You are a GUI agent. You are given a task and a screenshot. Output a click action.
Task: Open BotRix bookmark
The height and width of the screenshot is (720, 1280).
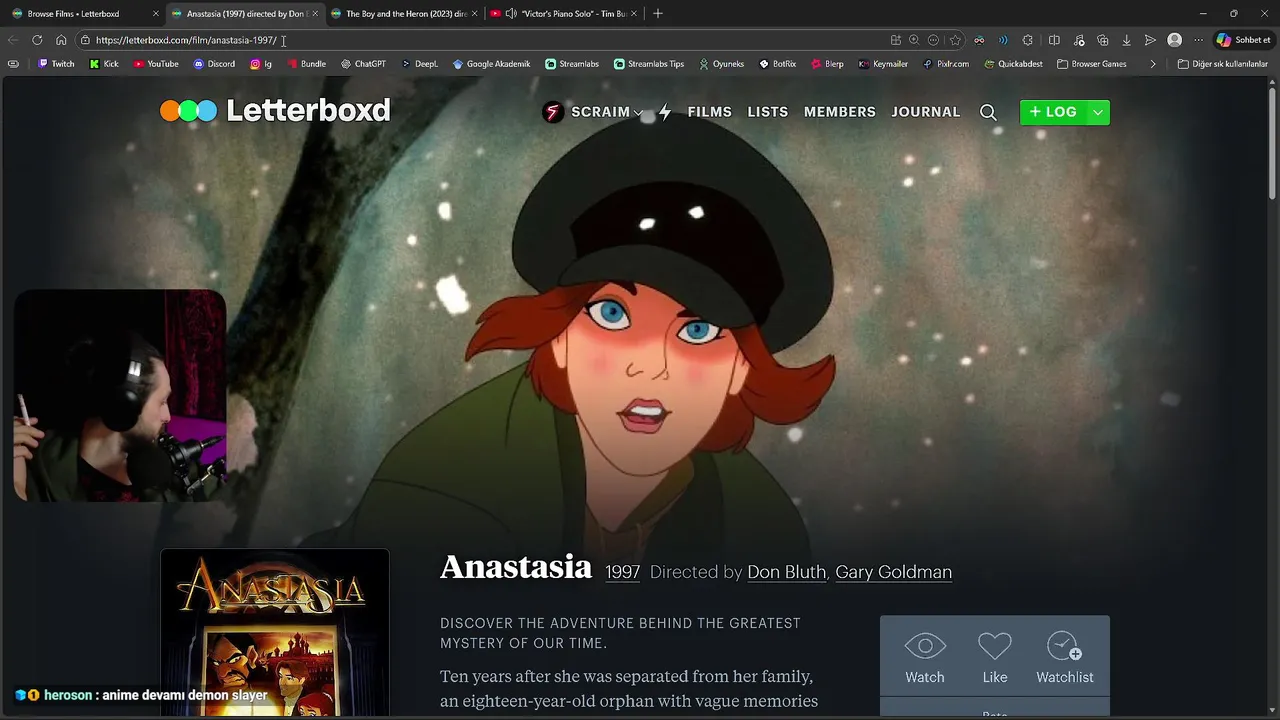tap(778, 64)
